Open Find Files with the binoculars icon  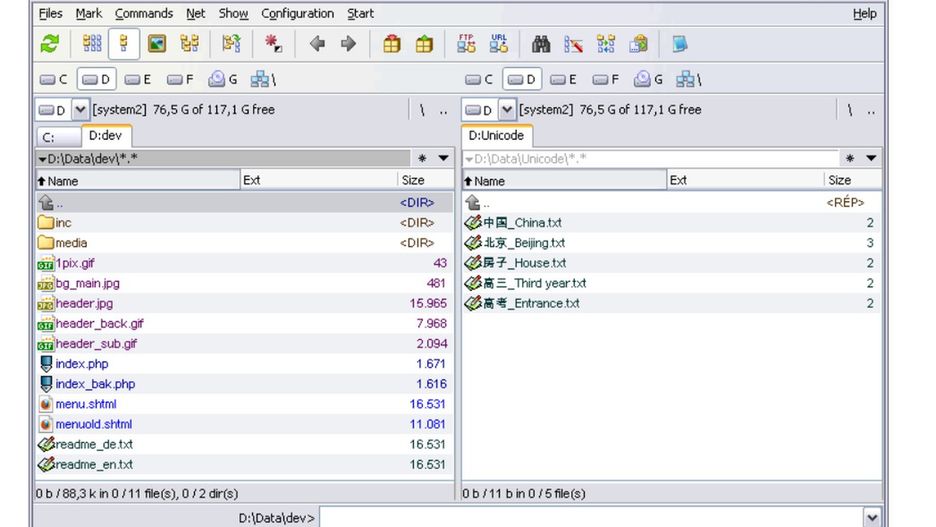541,44
